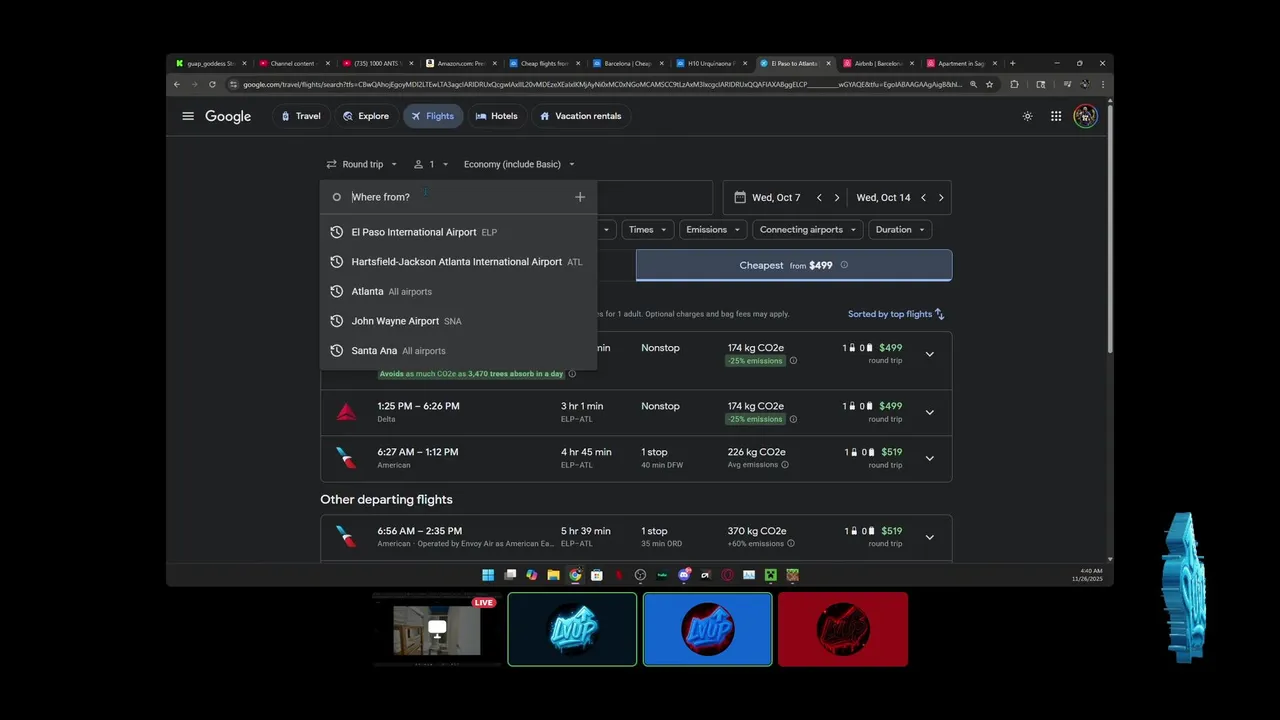
Task: Switch to the Travel tab
Action: coord(301,116)
